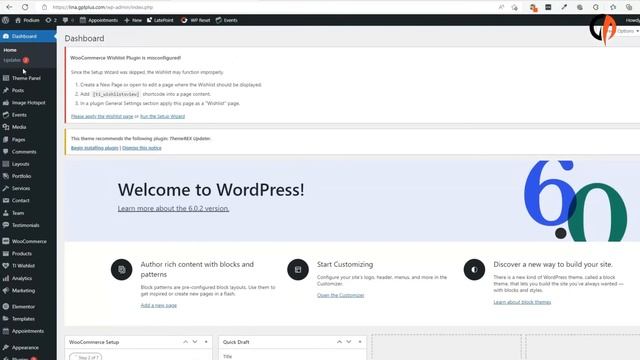Click 'Please apply the Wishlist page' link
640x360 pixels.
tap(102, 116)
